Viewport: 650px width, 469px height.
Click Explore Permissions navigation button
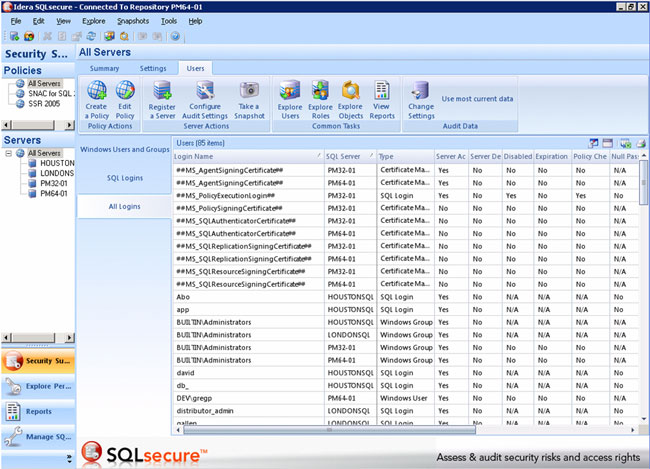[x=38, y=386]
